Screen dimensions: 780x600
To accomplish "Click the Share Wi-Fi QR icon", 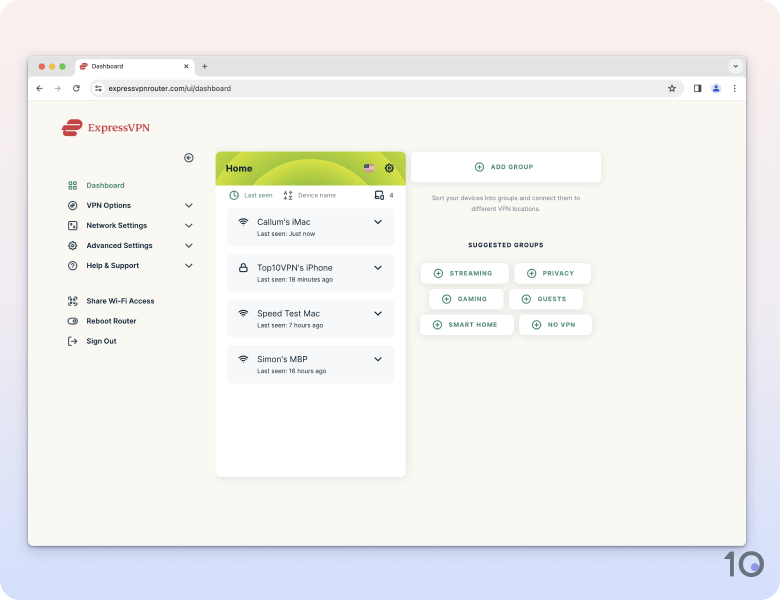I will (73, 301).
